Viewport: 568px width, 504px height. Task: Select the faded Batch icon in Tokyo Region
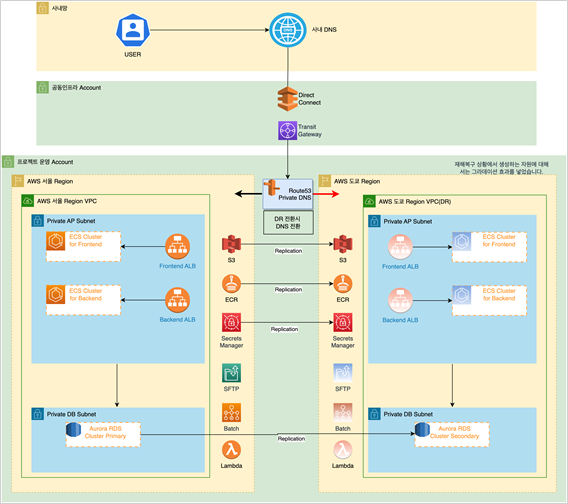point(343,413)
